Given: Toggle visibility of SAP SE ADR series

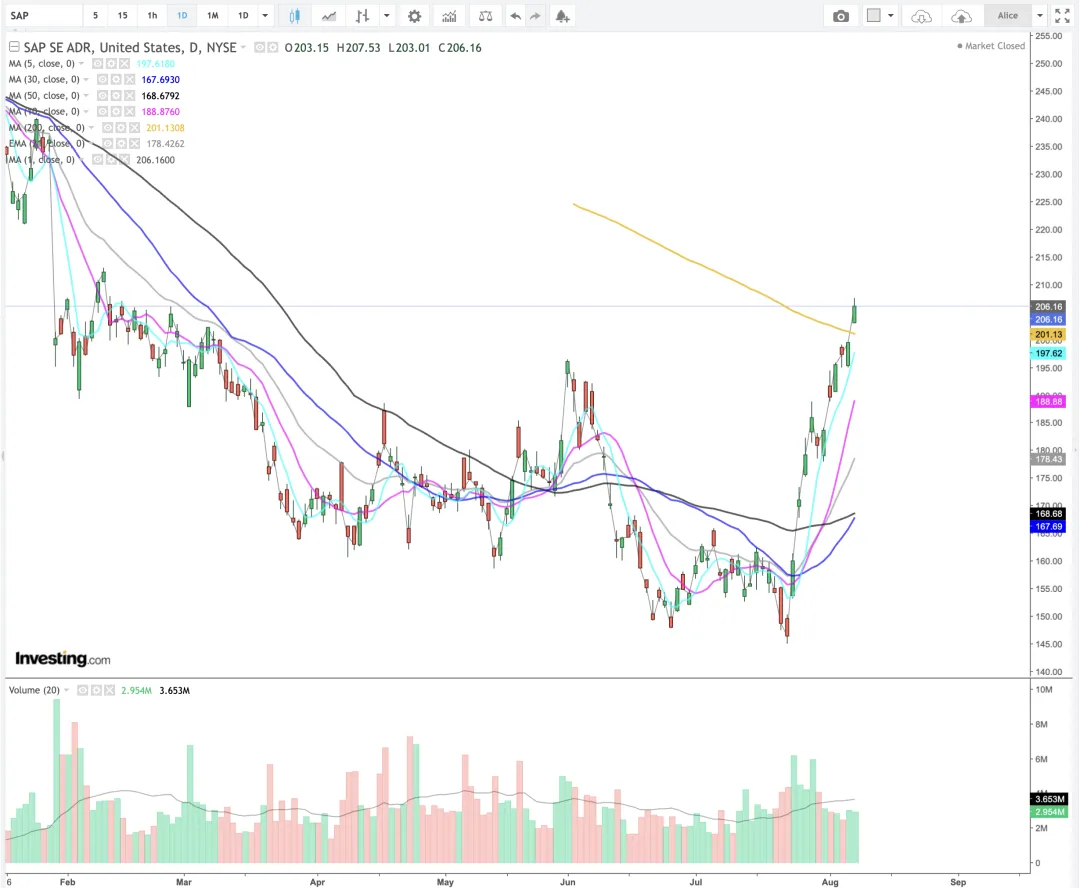Looking at the screenshot, I should (x=260, y=48).
